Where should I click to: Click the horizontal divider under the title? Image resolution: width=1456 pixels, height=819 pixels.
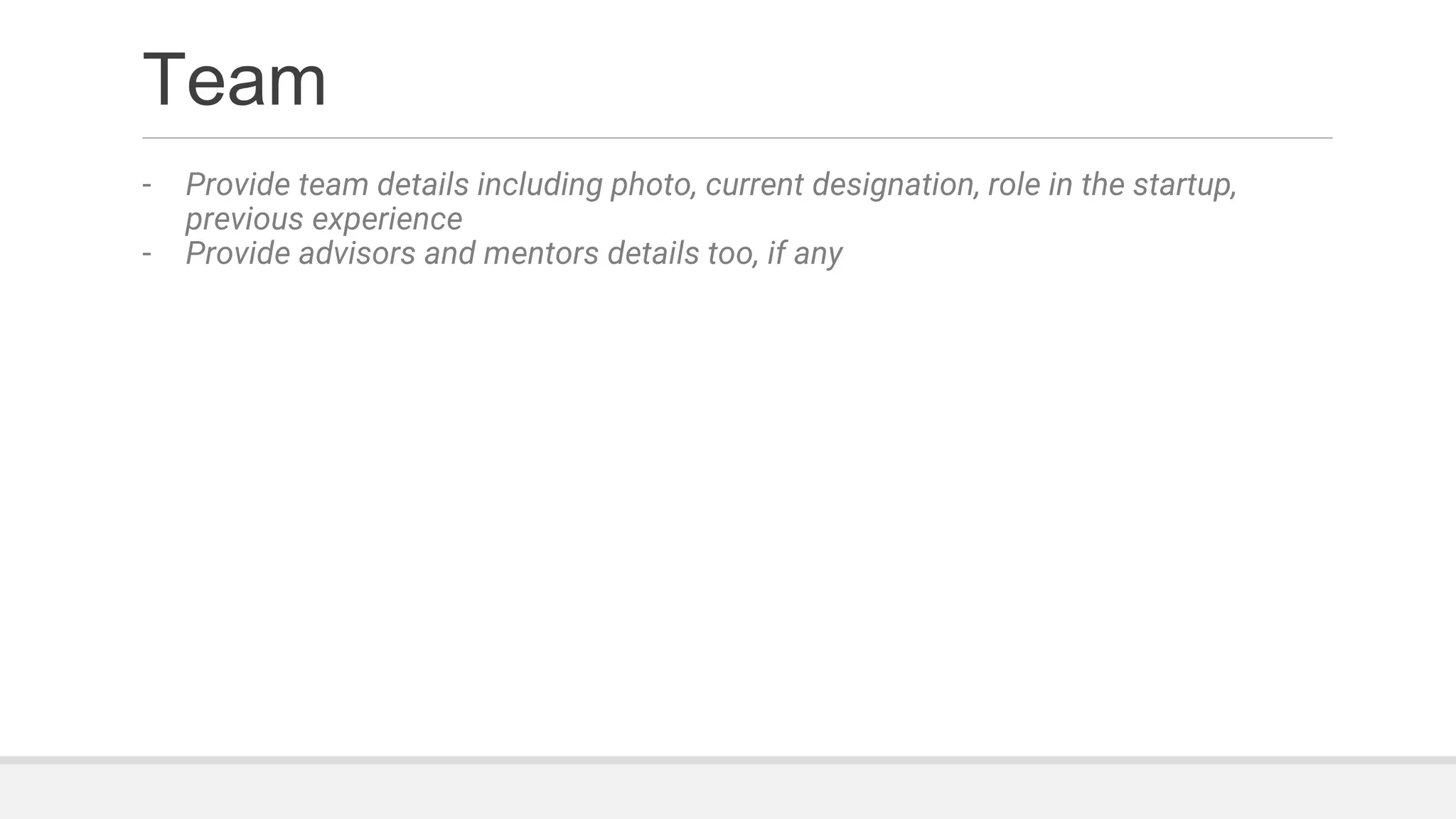pyautogui.click(x=737, y=138)
